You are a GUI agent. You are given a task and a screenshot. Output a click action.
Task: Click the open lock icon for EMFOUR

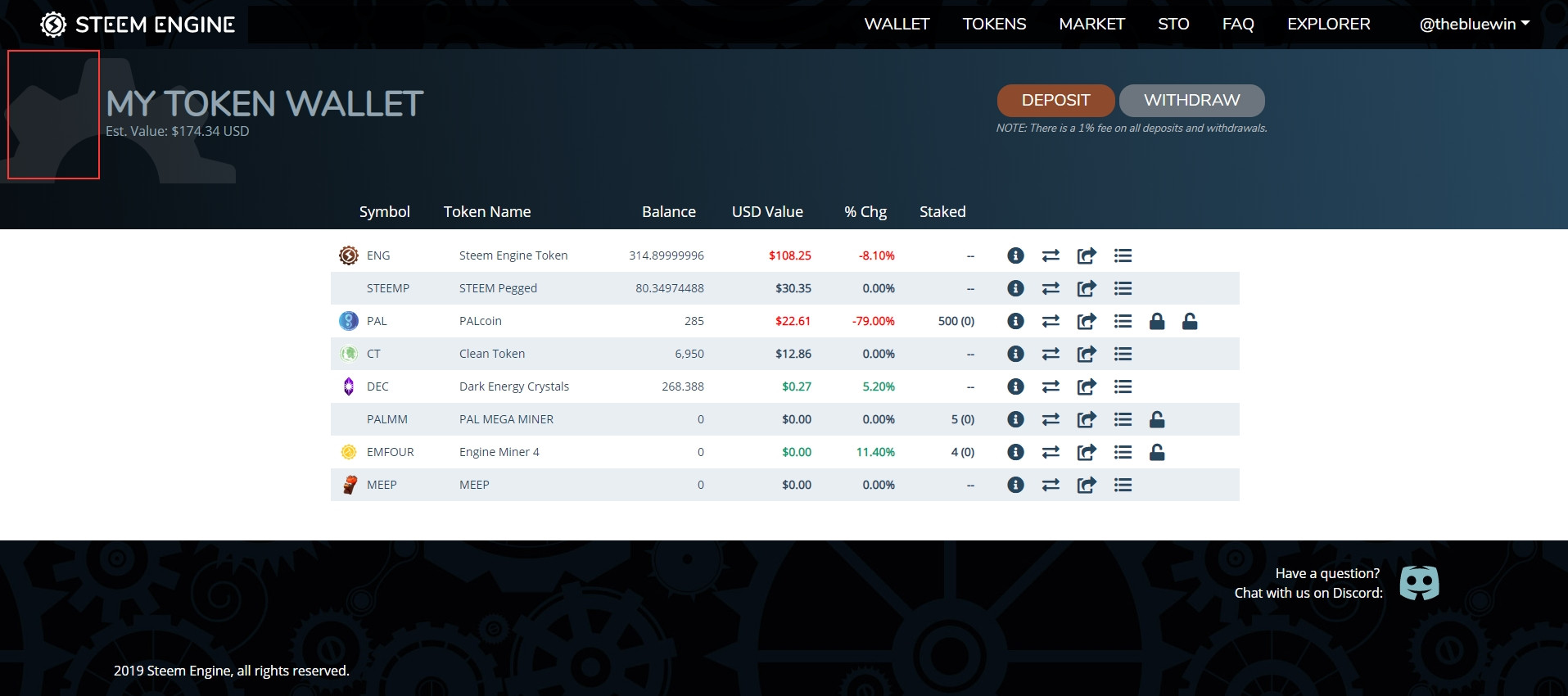point(1157,452)
